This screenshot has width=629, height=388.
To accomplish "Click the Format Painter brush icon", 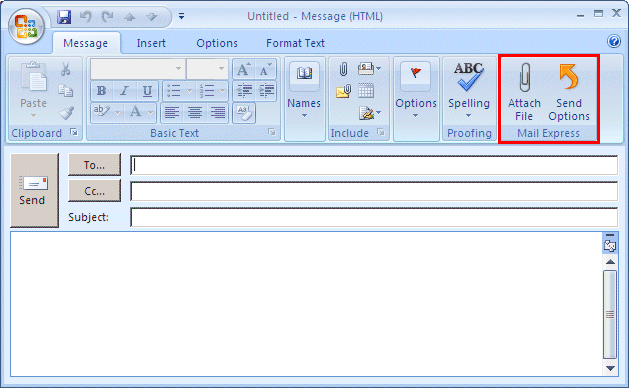I will (66, 113).
